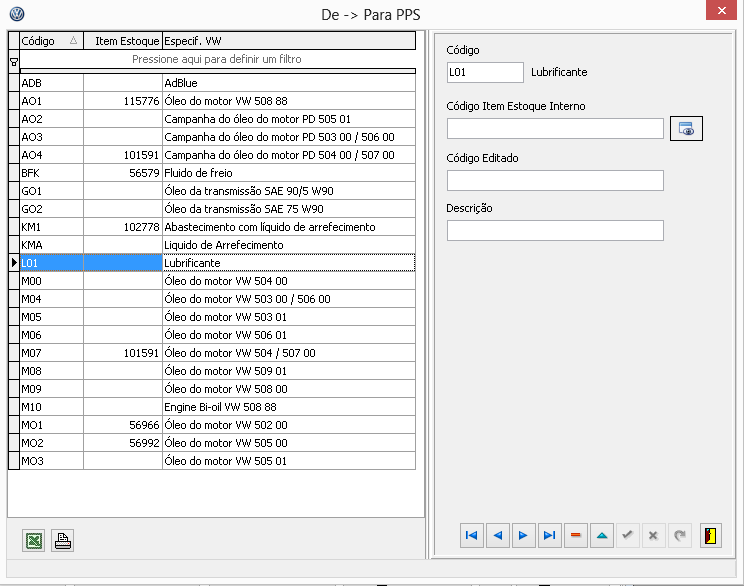Click the highlighted L01 code cell

(51, 263)
